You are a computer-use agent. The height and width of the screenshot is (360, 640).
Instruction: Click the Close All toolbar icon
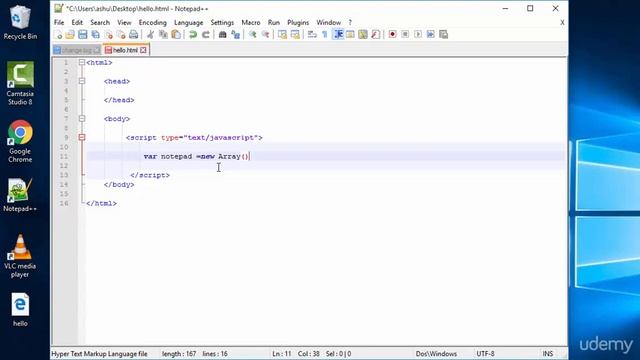pyautogui.click(x=121, y=35)
